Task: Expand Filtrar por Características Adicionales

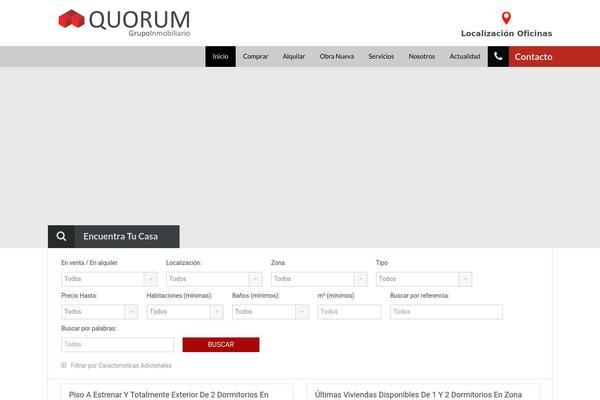Action: 121,366
